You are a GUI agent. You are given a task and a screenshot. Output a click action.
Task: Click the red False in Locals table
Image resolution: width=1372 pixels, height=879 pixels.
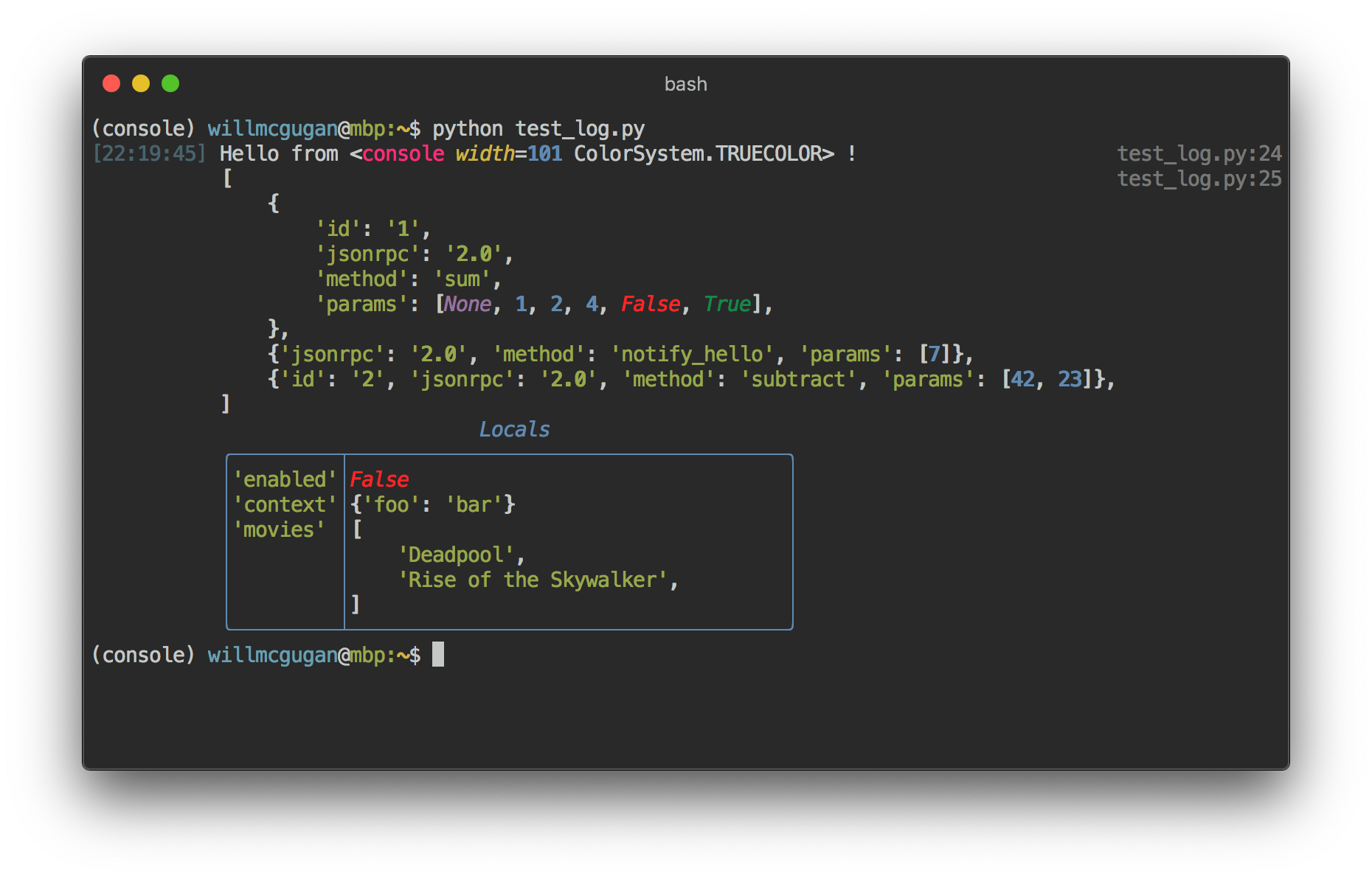[379, 480]
